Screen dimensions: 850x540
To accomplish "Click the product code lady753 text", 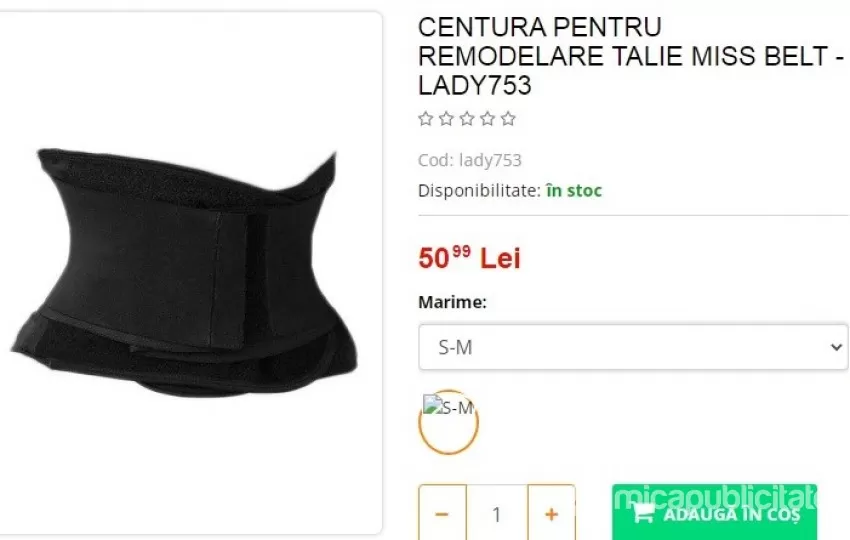I will click(469, 160).
